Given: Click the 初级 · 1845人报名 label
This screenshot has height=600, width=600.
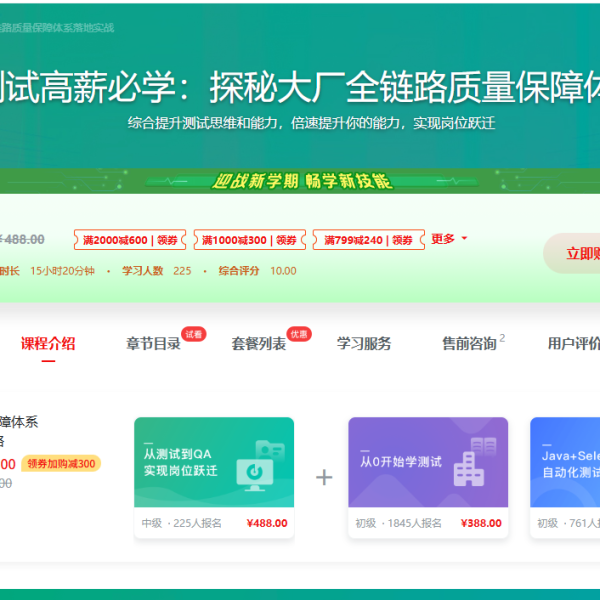Looking at the screenshot, I should click(x=398, y=523).
